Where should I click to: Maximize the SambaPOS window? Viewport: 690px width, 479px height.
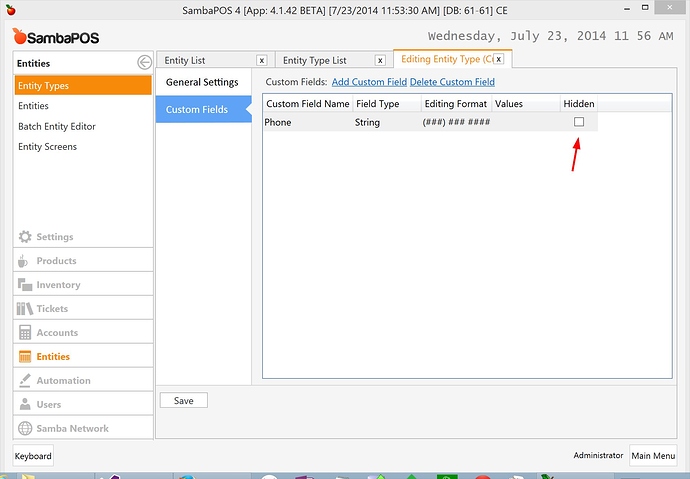pos(645,7)
